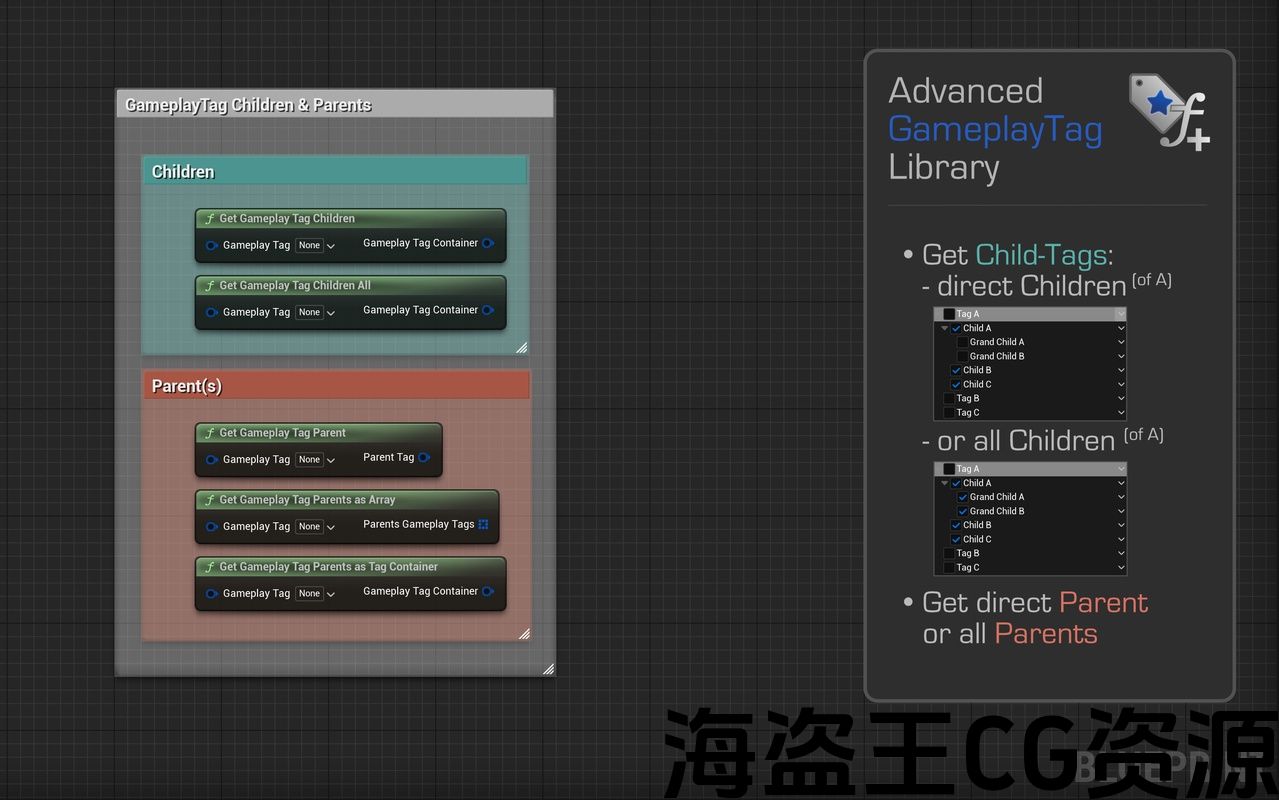Toggle Child C checkbox in the direct Children list
The height and width of the screenshot is (800, 1279).
point(956,384)
